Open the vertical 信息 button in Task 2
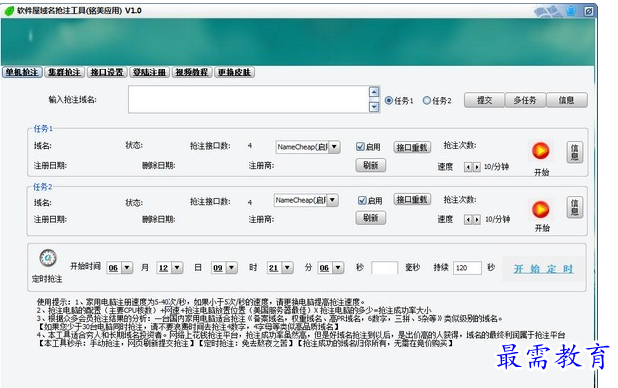 (x=575, y=207)
